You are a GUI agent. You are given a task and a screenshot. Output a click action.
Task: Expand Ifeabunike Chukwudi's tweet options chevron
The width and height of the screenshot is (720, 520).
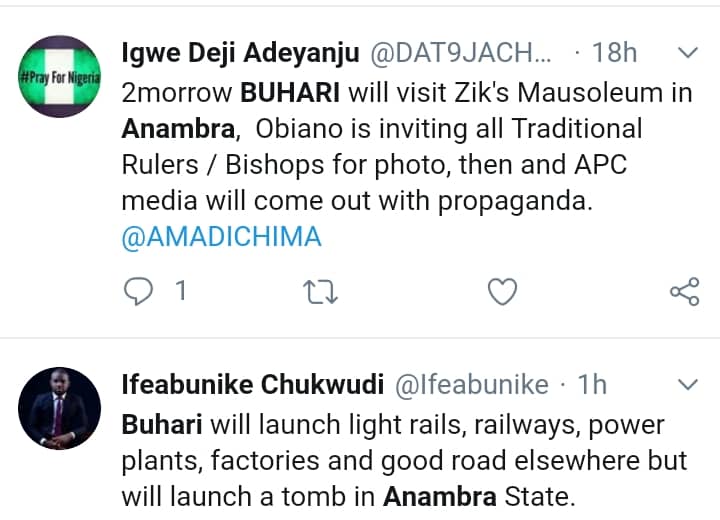click(x=688, y=385)
